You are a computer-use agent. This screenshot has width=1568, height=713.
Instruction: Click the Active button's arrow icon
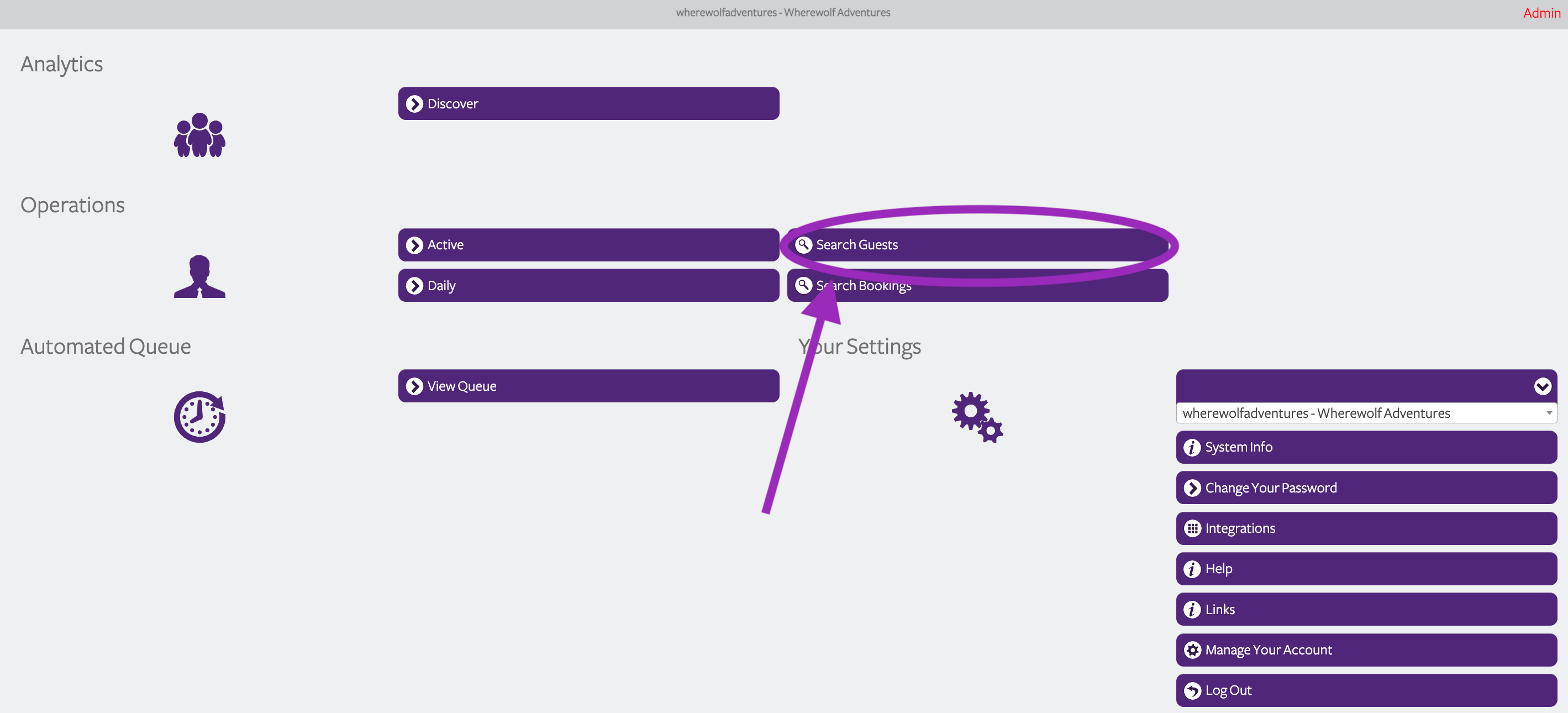tap(414, 245)
